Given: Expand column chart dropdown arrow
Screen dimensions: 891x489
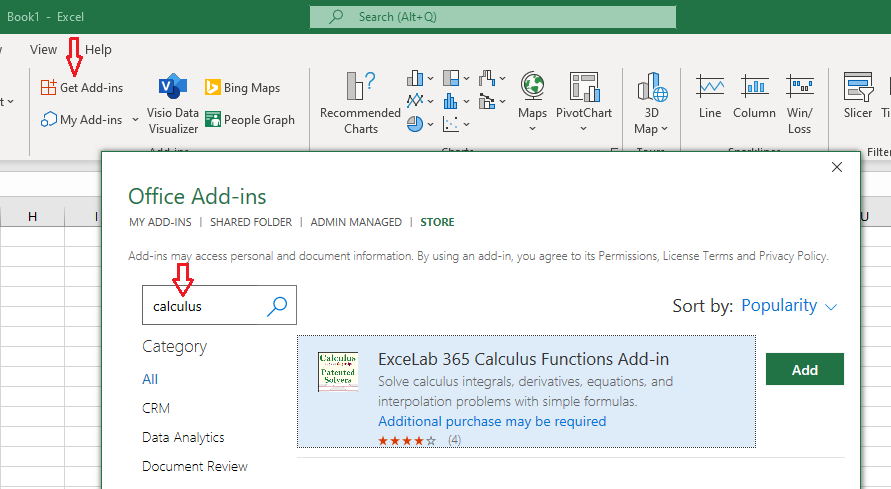Looking at the screenshot, I should (430, 78).
